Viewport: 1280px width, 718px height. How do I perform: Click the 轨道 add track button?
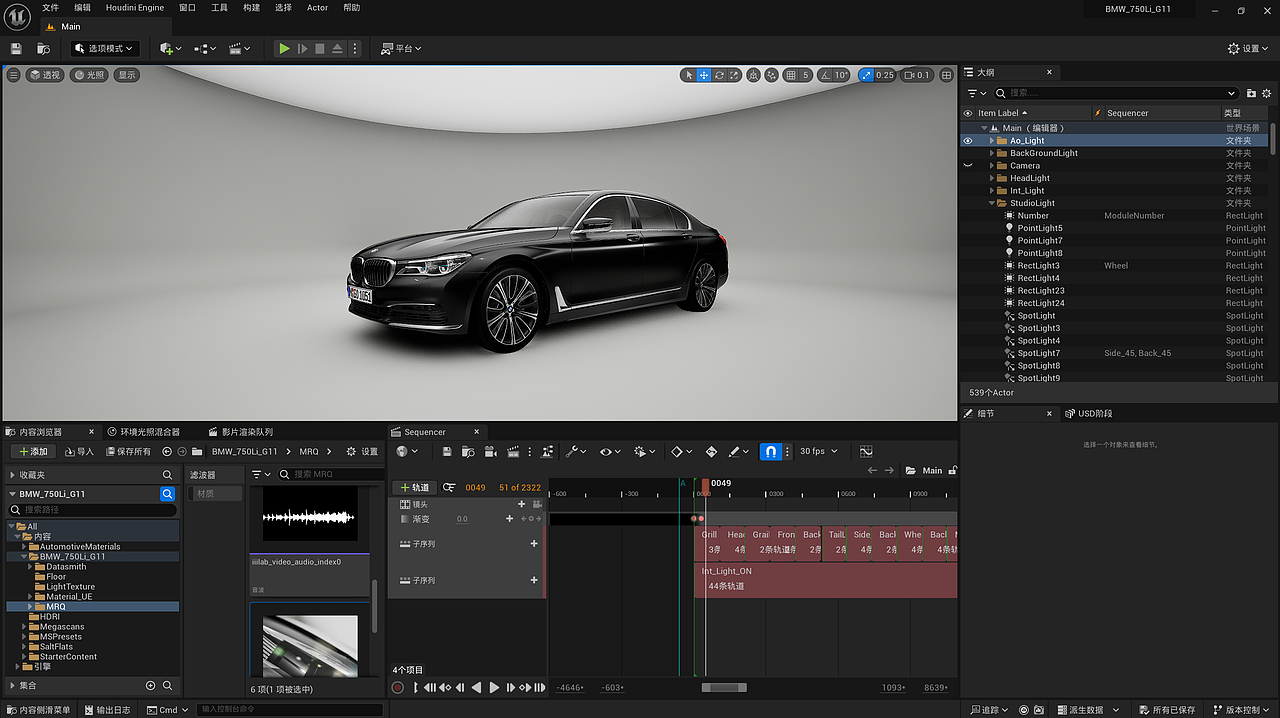(413, 487)
